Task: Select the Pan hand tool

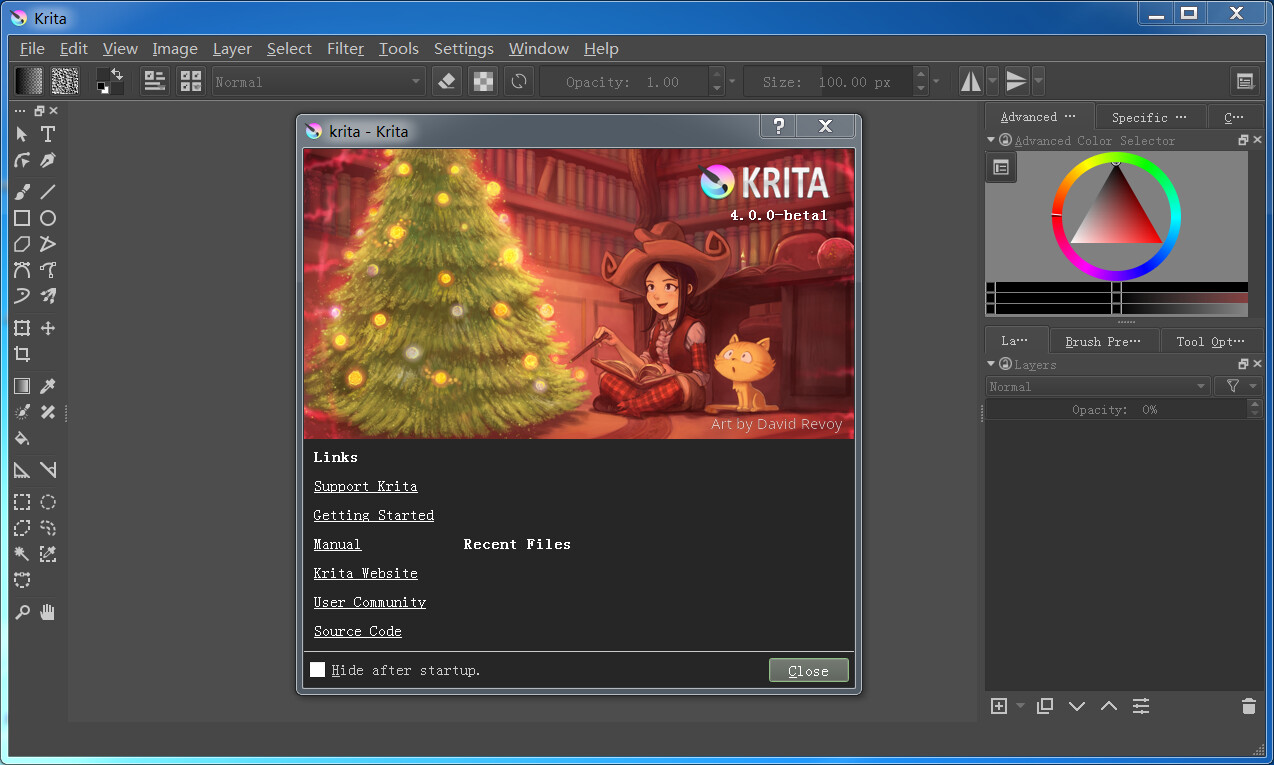Action: click(47, 612)
